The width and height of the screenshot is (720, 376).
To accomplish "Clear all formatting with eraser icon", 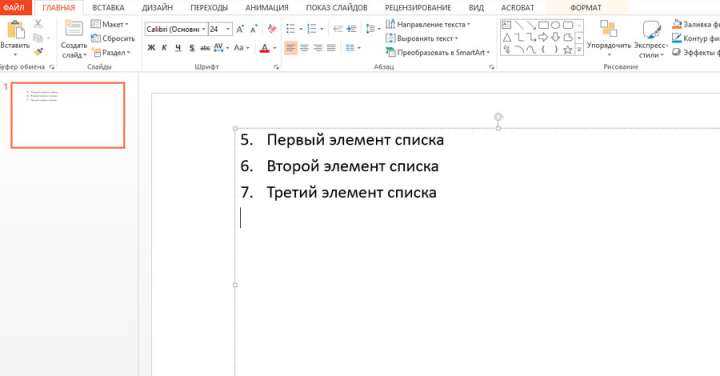I will pyautogui.click(x=272, y=29).
